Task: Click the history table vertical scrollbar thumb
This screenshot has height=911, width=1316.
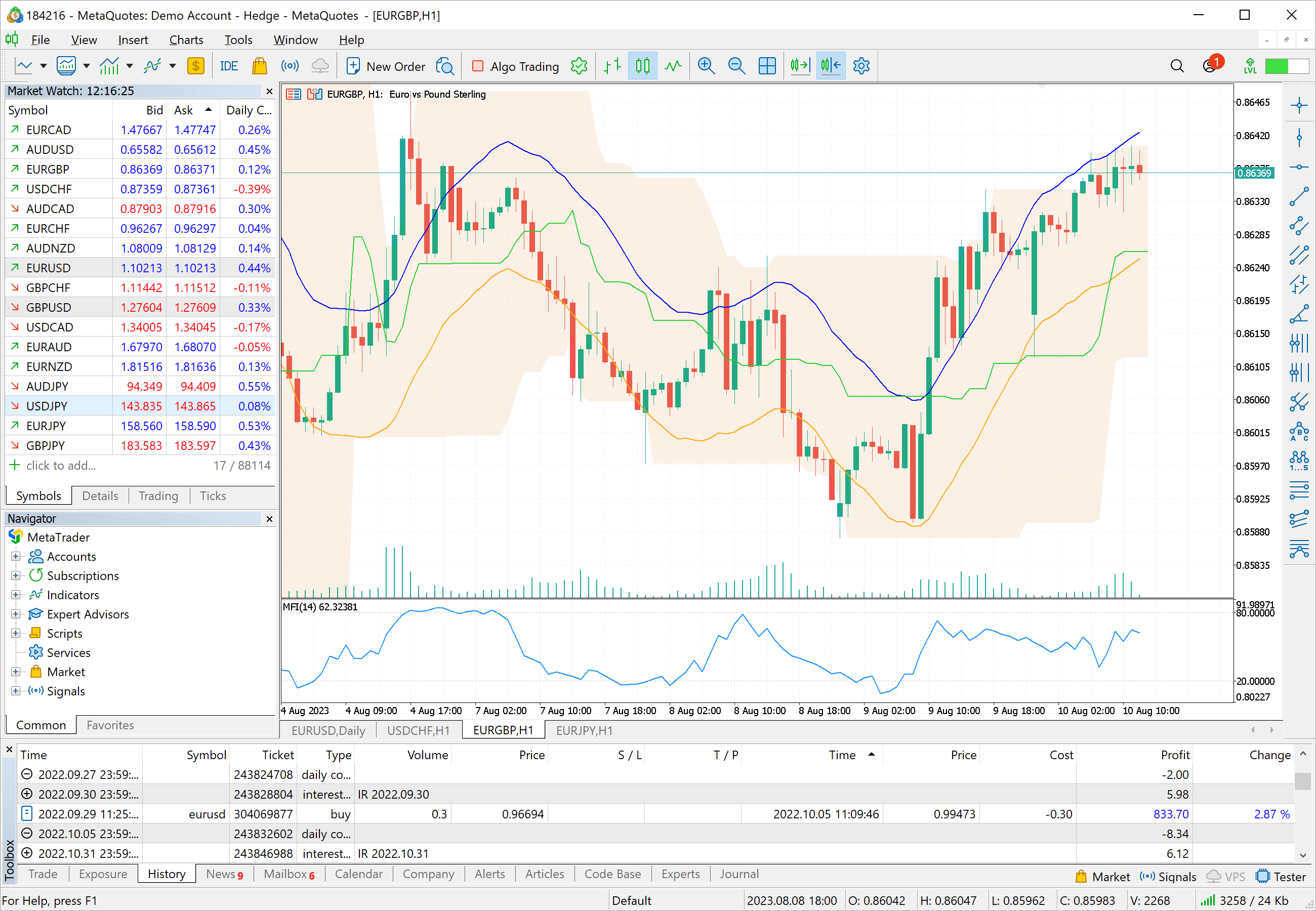Action: (1302, 781)
